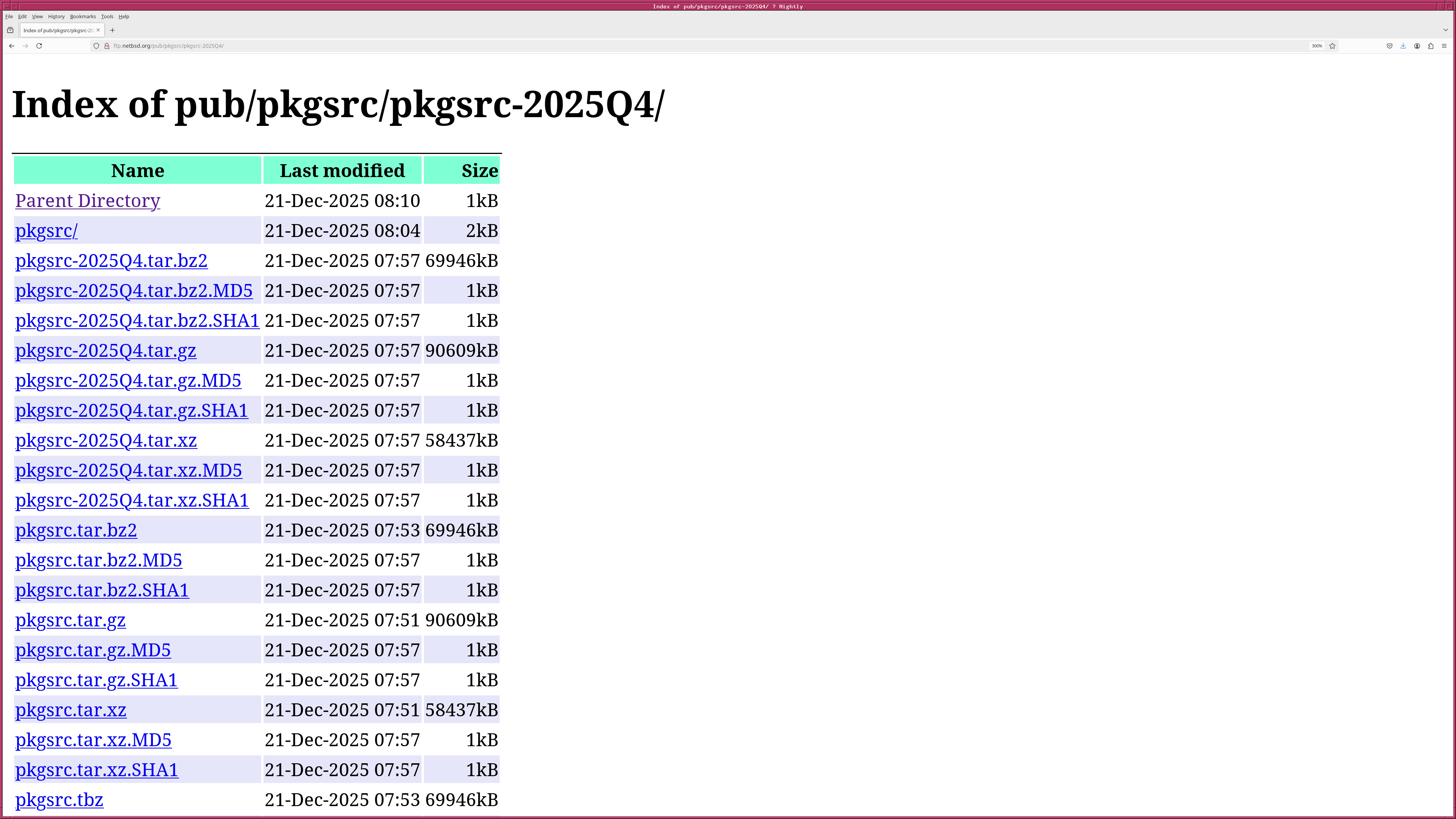Select the Index of pub/pkgsrc tab
Screen dimensions: 1456x819
(x=58, y=30)
